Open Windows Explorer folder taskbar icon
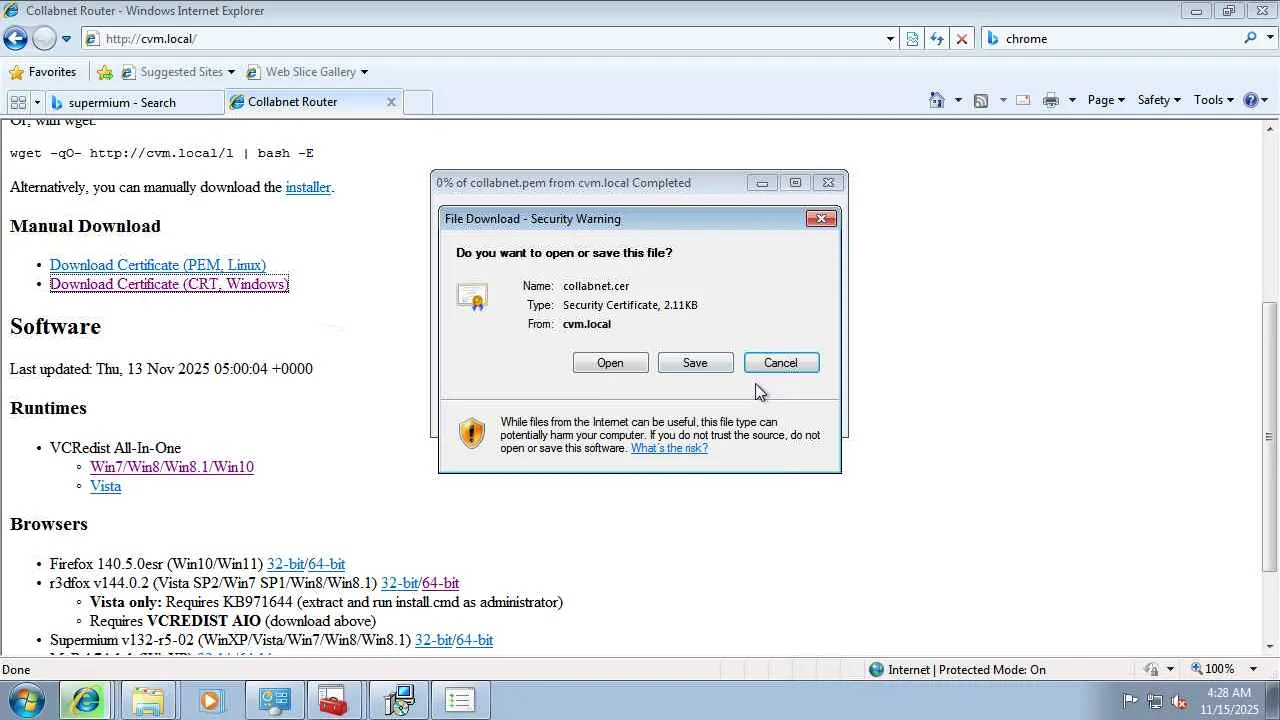The height and width of the screenshot is (720, 1280). click(x=148, y=700)
